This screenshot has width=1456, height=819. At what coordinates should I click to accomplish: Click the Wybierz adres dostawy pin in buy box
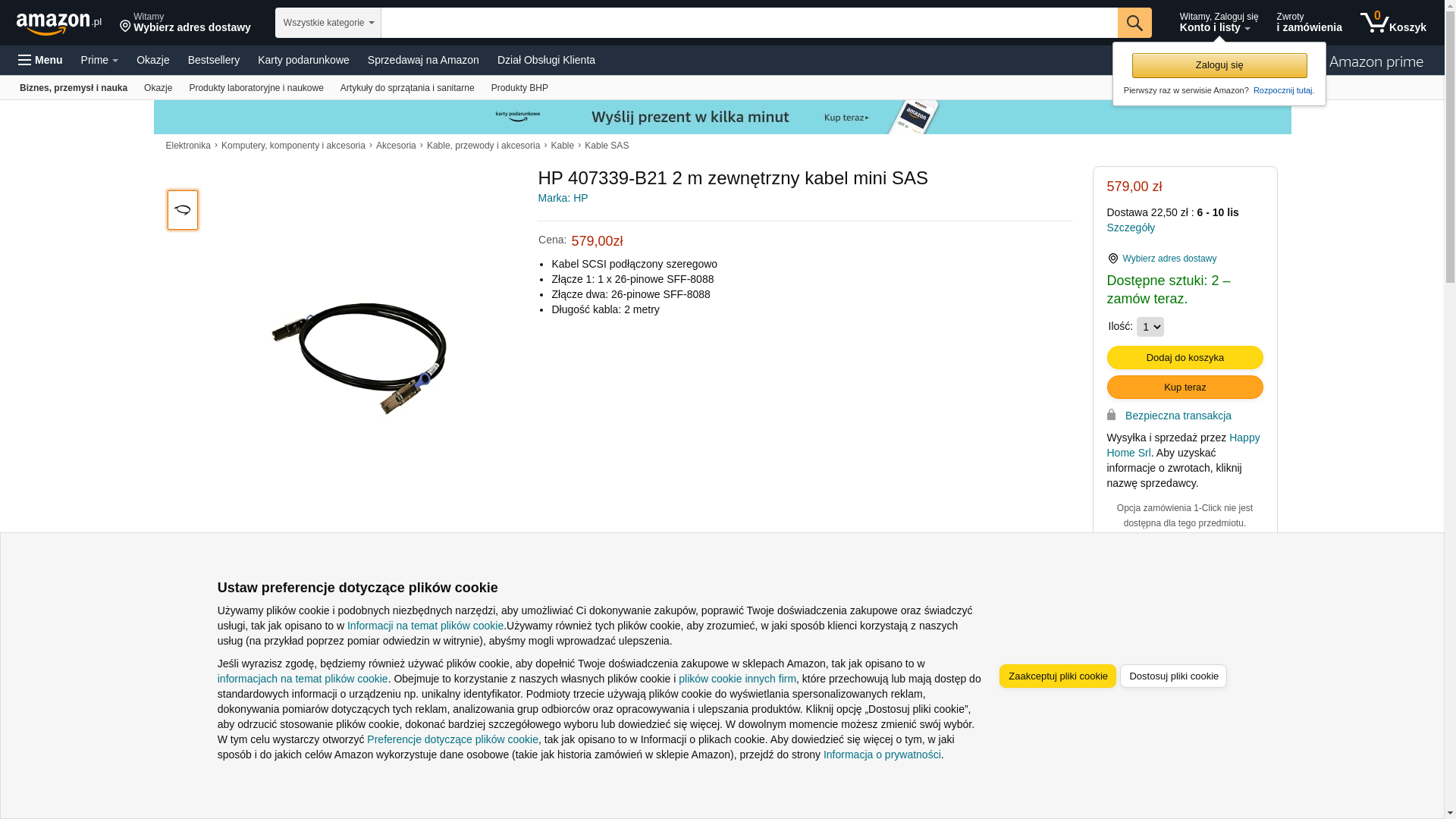click(1112, 259)
